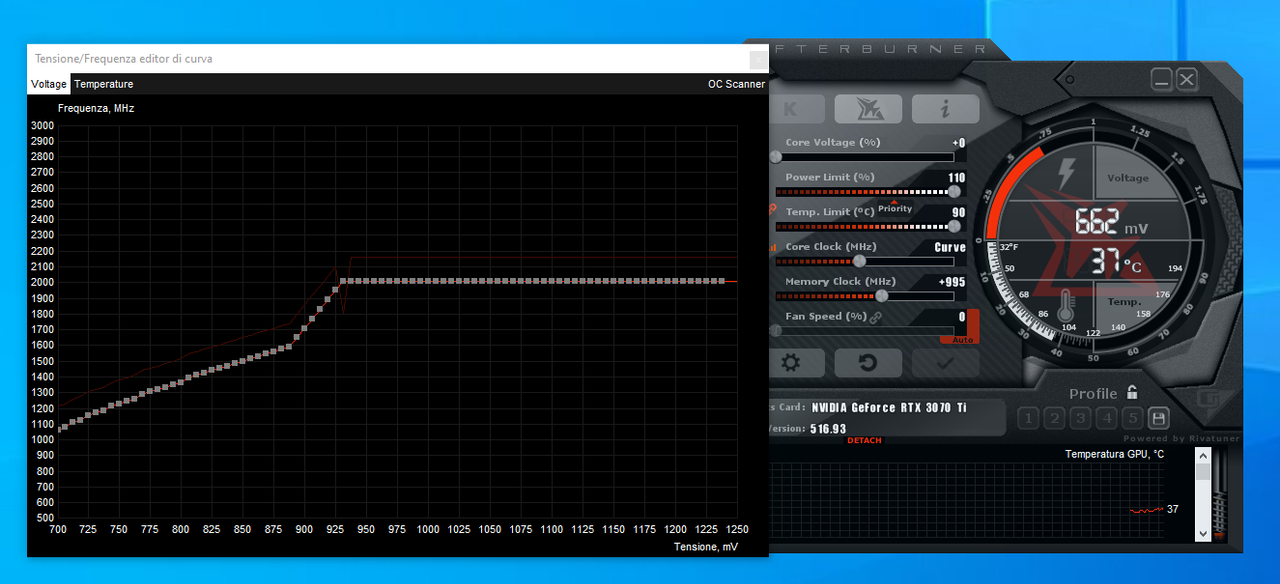The height and width of the screenshot is (584, 1280).
Task: Click the Core Clock slider track
Action: click(x=865, y=261)
